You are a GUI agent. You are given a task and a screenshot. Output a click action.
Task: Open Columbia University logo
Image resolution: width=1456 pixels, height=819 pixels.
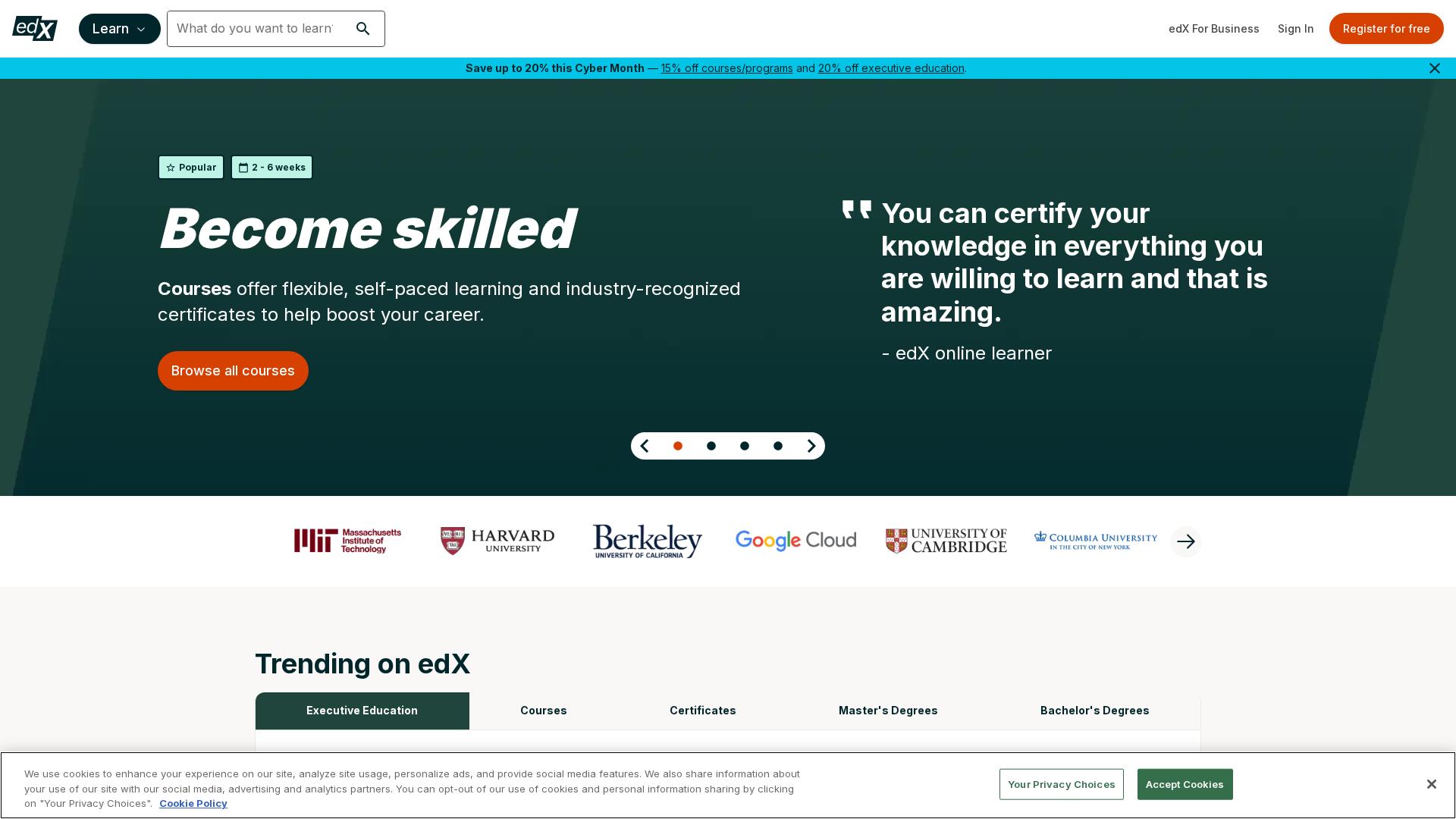pyautogui.click(x=1096, y=541)
